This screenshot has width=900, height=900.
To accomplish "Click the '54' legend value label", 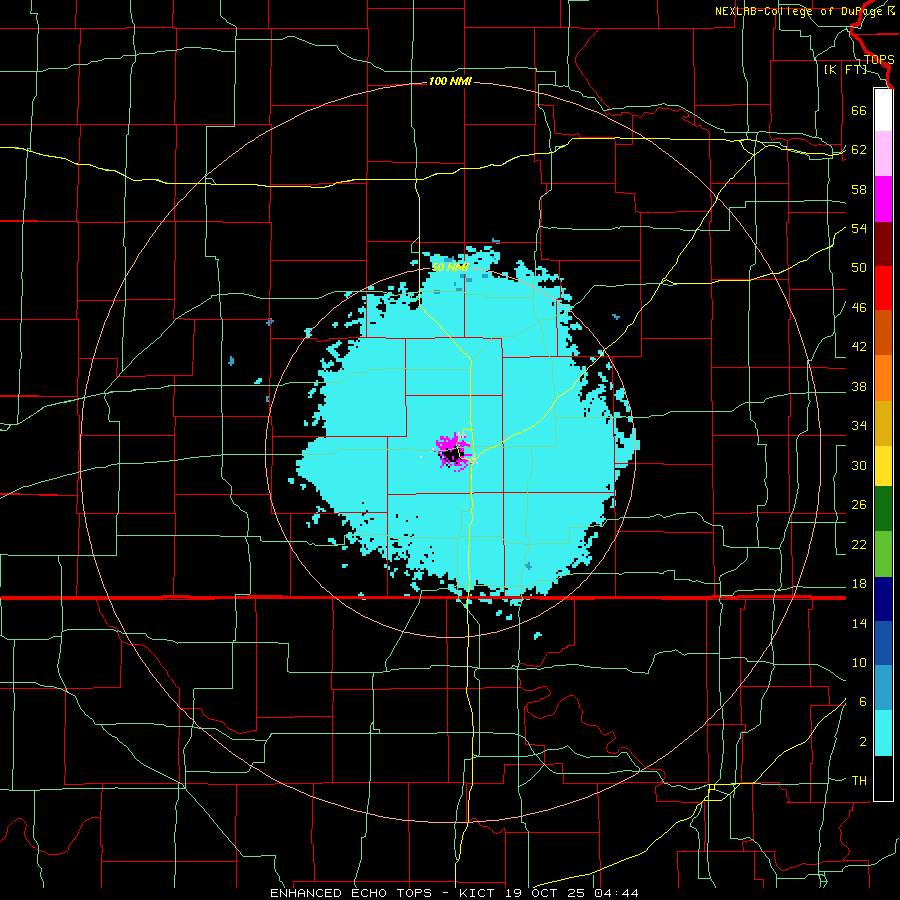I will click(859, 228).
